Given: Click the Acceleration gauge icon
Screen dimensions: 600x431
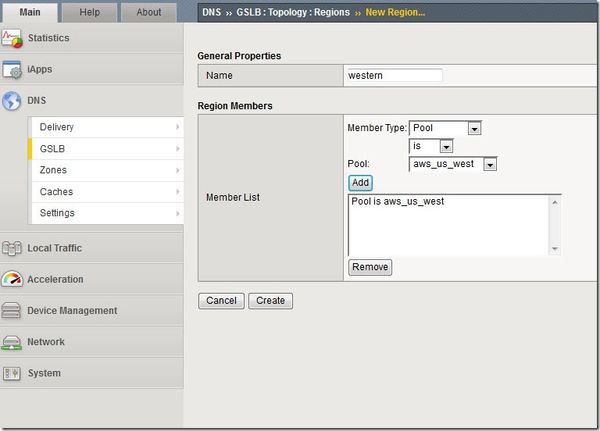Looking at the screenshot, I should click(12, 279).
